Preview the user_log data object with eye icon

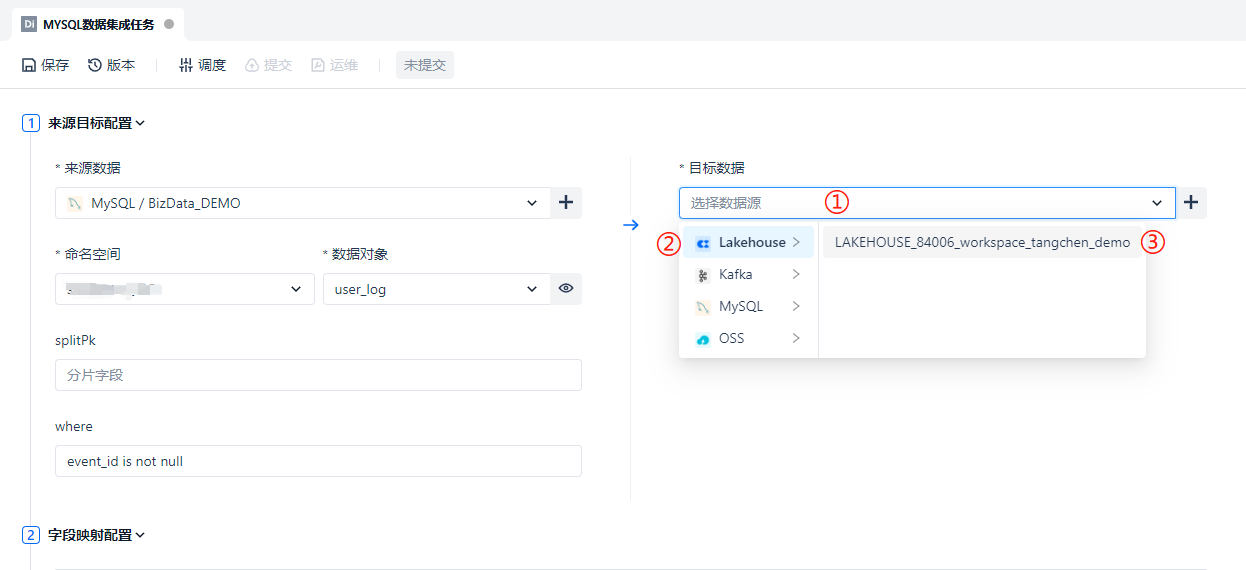566,289
